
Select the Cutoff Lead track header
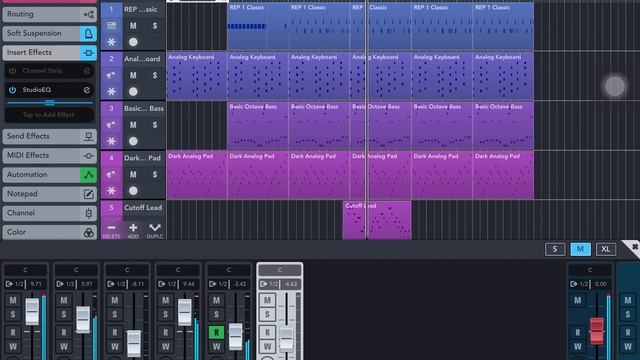click(x=143, y=208)
